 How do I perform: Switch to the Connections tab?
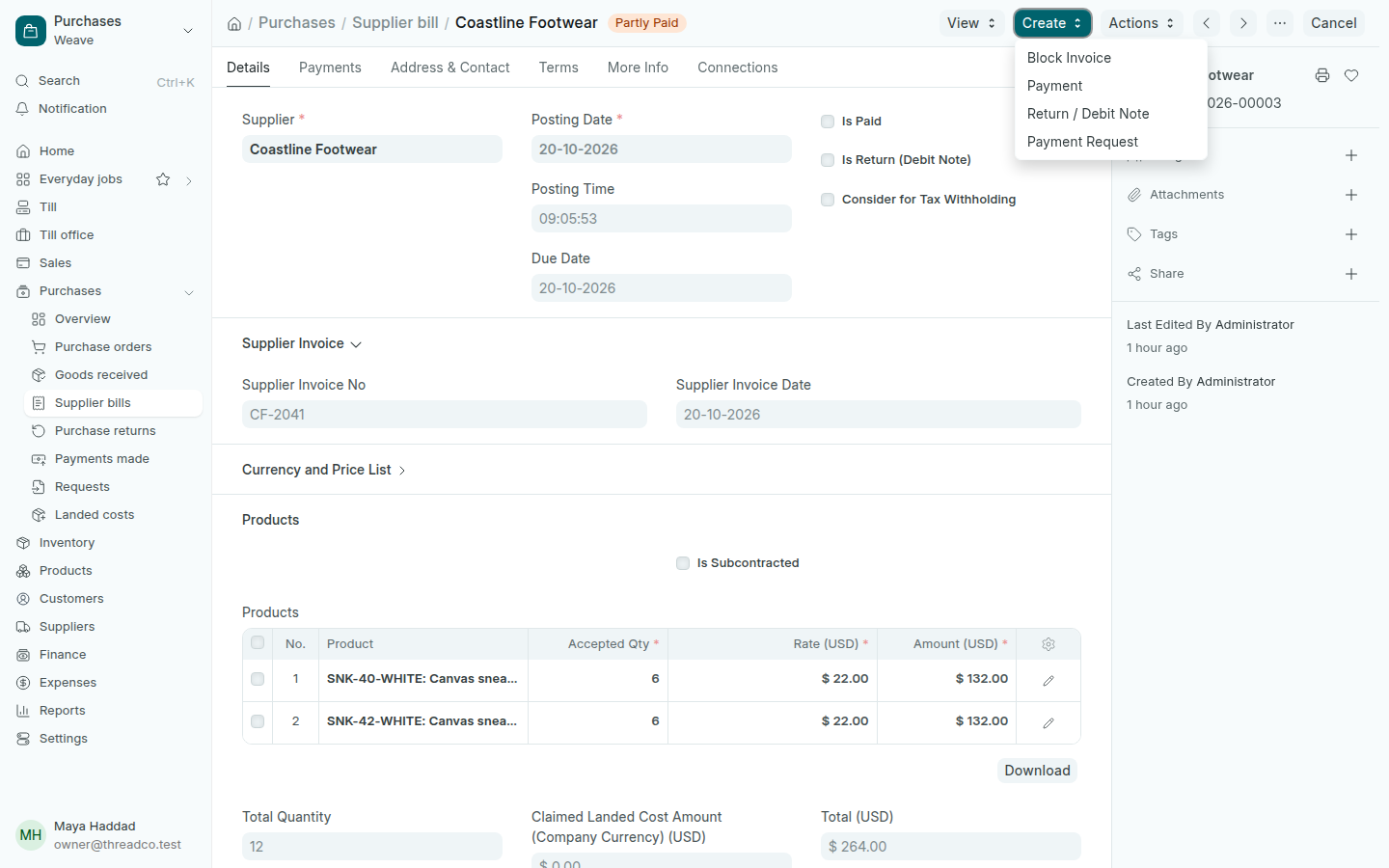(x=738, y=68)
